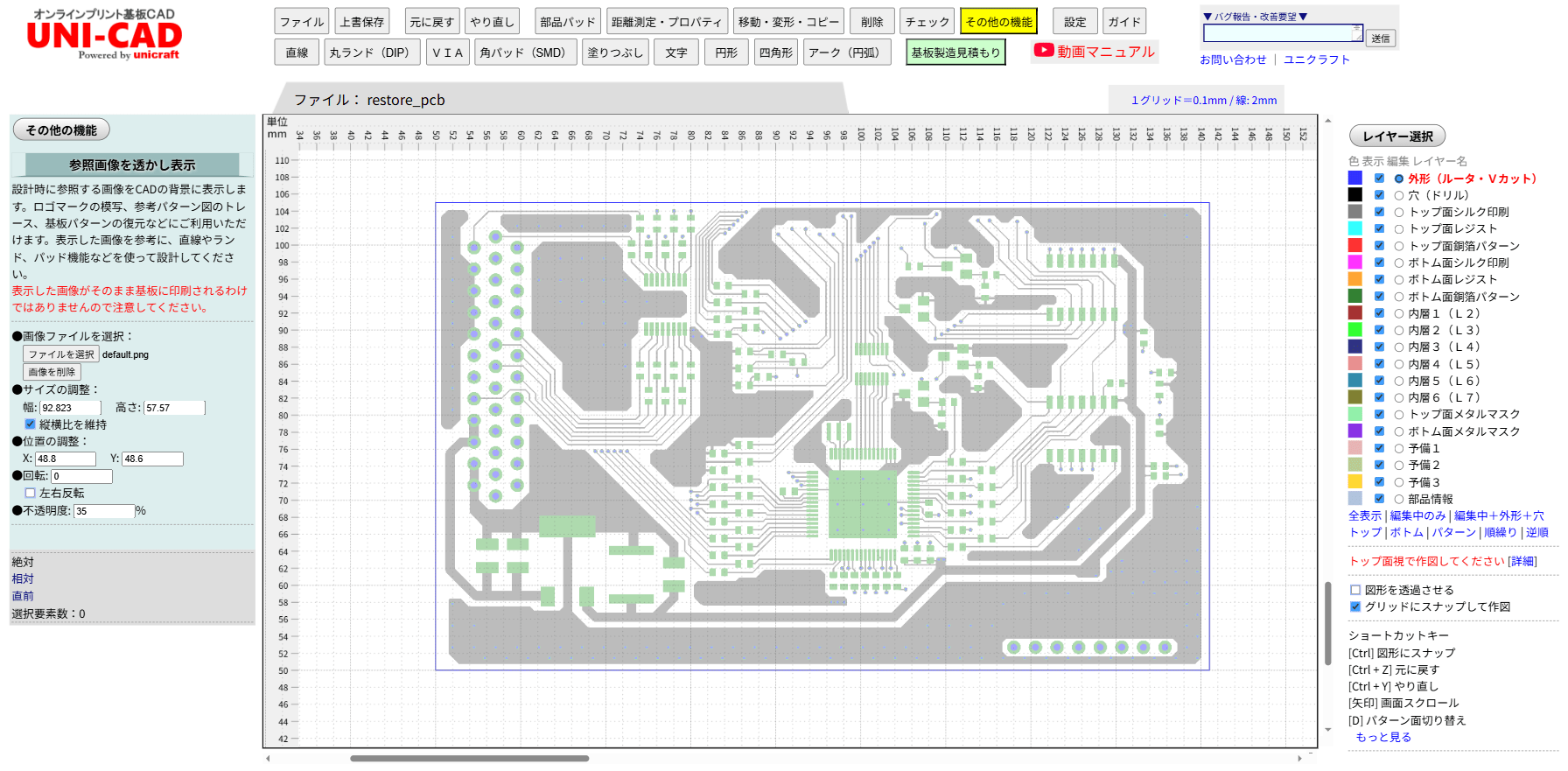
Task: Click the blue 外形 layer color swatch
Action: pos(1354,179)
